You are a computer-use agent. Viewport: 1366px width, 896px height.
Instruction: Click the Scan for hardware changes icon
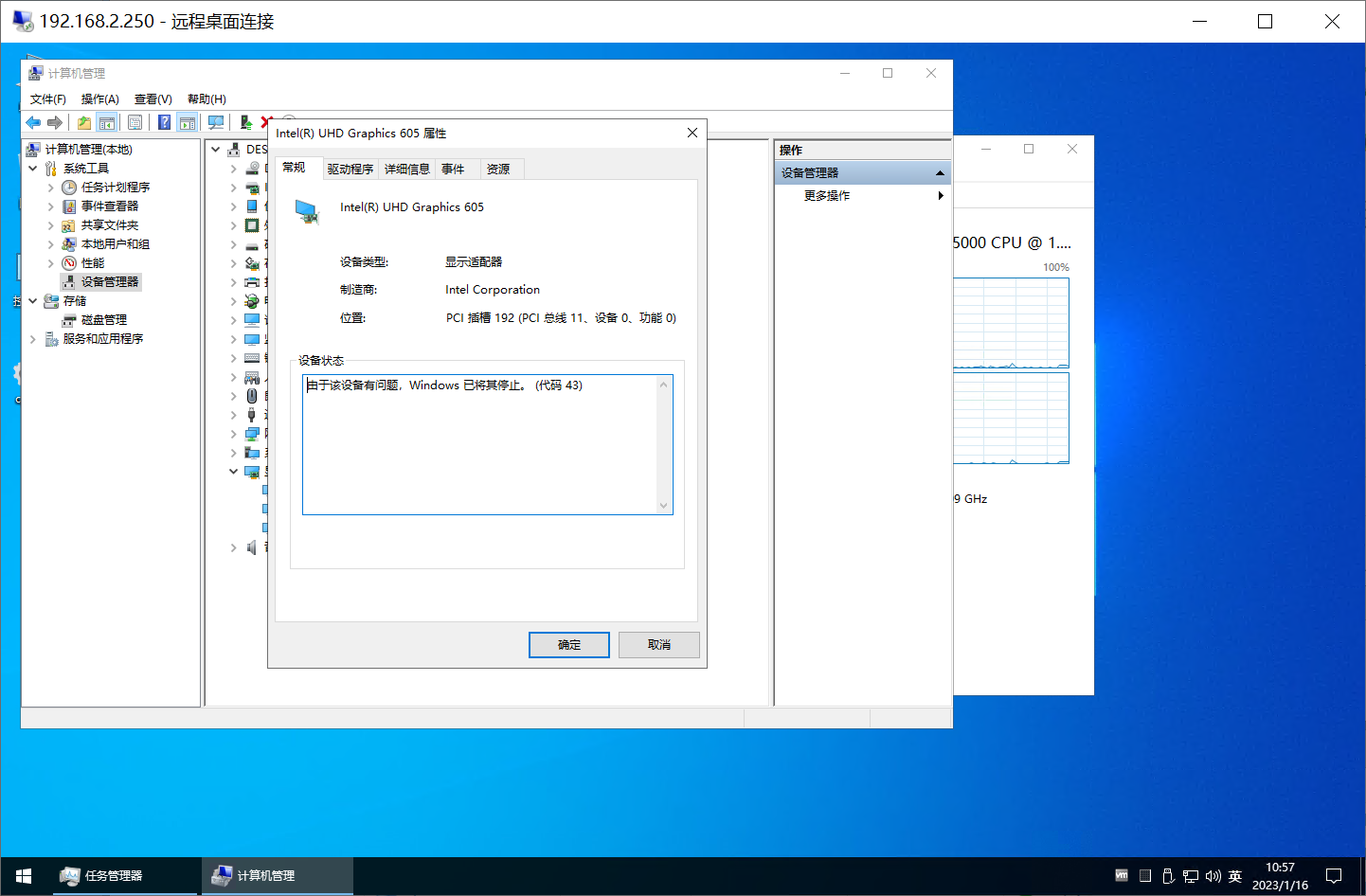click(x=216, y=122)
